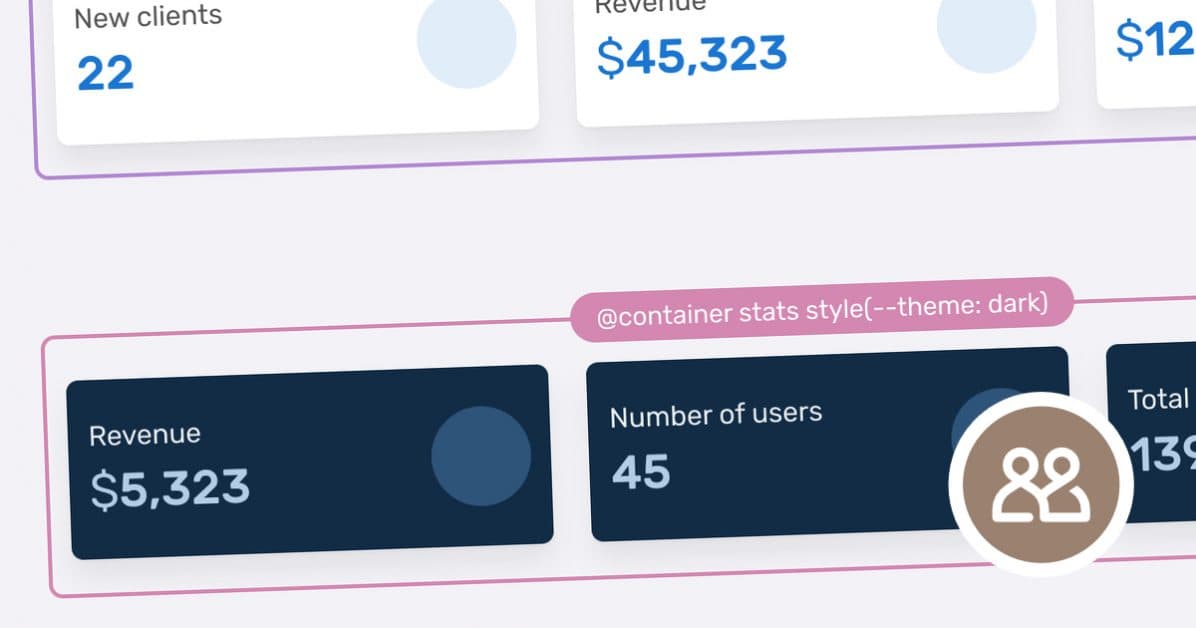The width and height of the screenshot is (1196, 628).
Task: Click the partially visible $12 value
Action: click(1155, 42)
